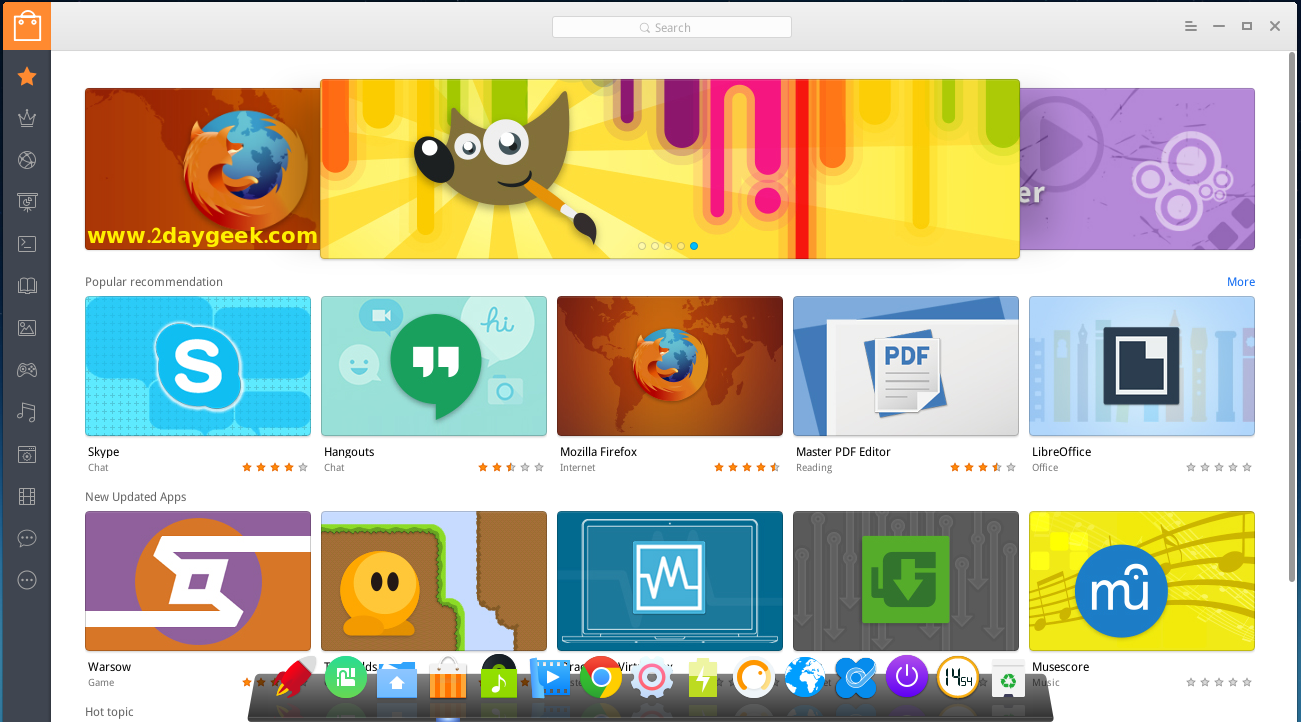Click the Mozilla Firefox star rating
The height and width of the screenshot is (722, 1301).
(747, 467)
